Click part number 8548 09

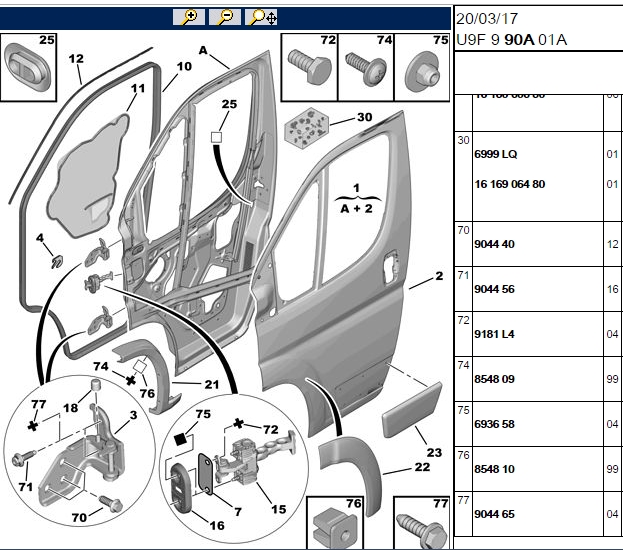494,379
